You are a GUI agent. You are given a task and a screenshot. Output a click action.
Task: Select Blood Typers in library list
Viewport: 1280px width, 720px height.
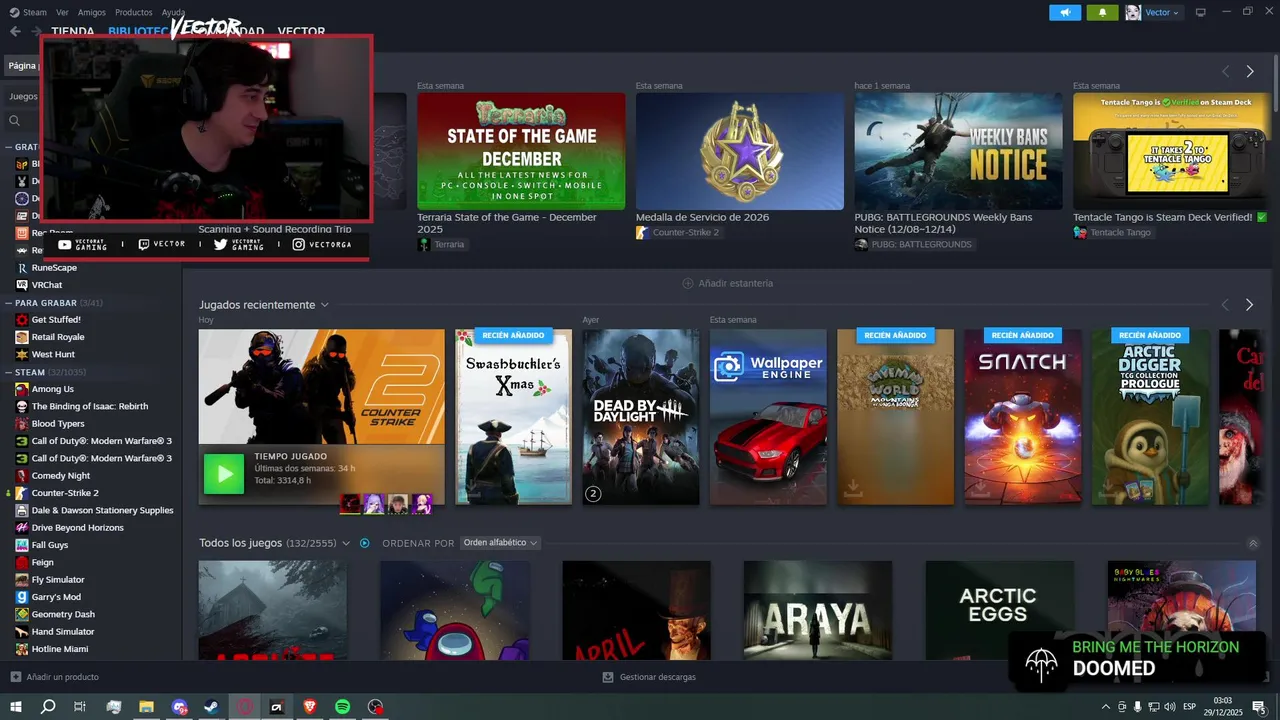(58, 424)
